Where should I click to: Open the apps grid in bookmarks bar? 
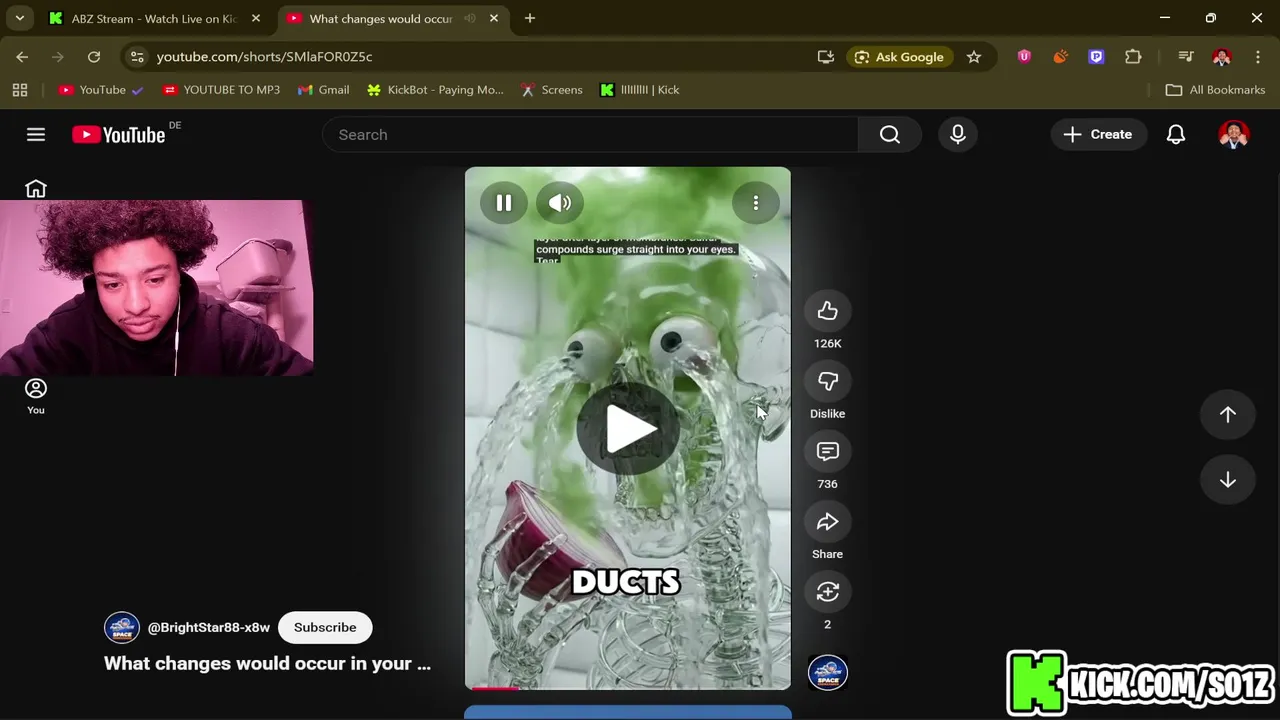click(19, 90)
